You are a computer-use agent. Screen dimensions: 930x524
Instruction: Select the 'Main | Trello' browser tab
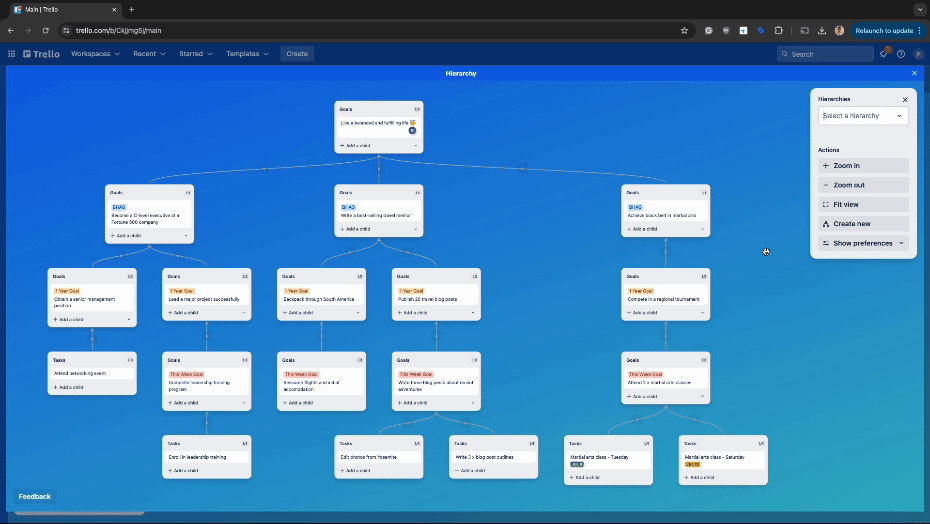(65, 9)
